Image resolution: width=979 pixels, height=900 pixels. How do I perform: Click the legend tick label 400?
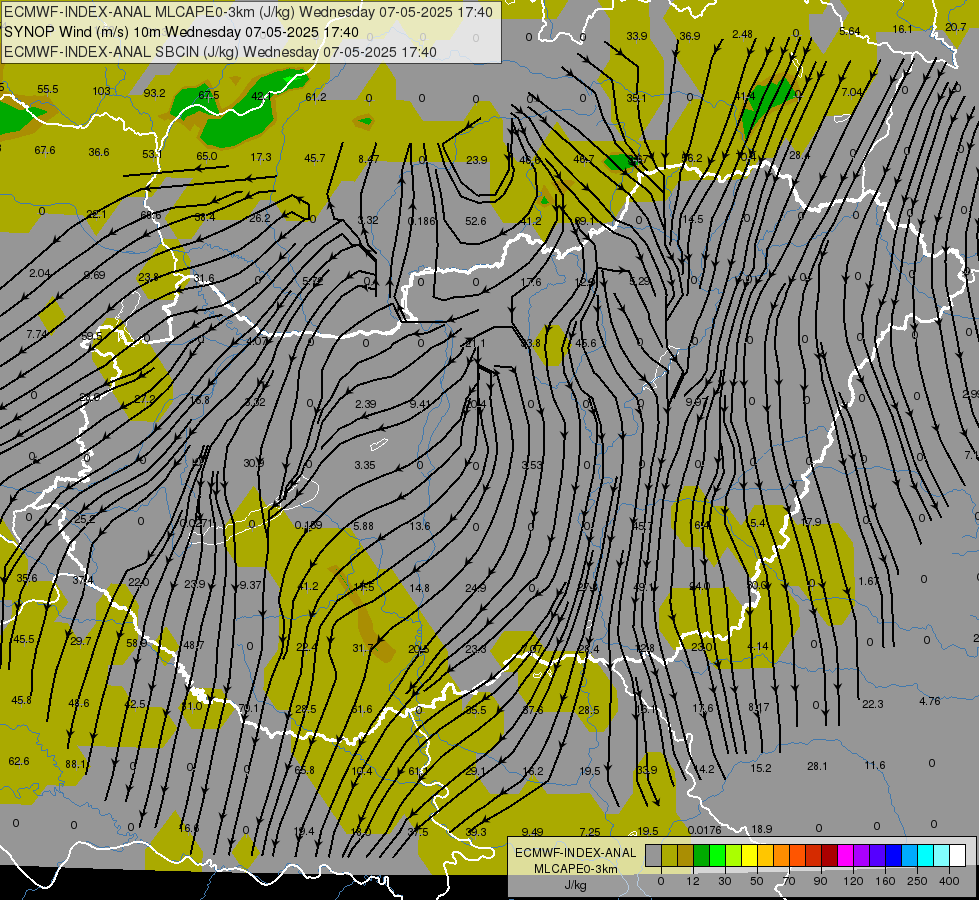[949, 881]
